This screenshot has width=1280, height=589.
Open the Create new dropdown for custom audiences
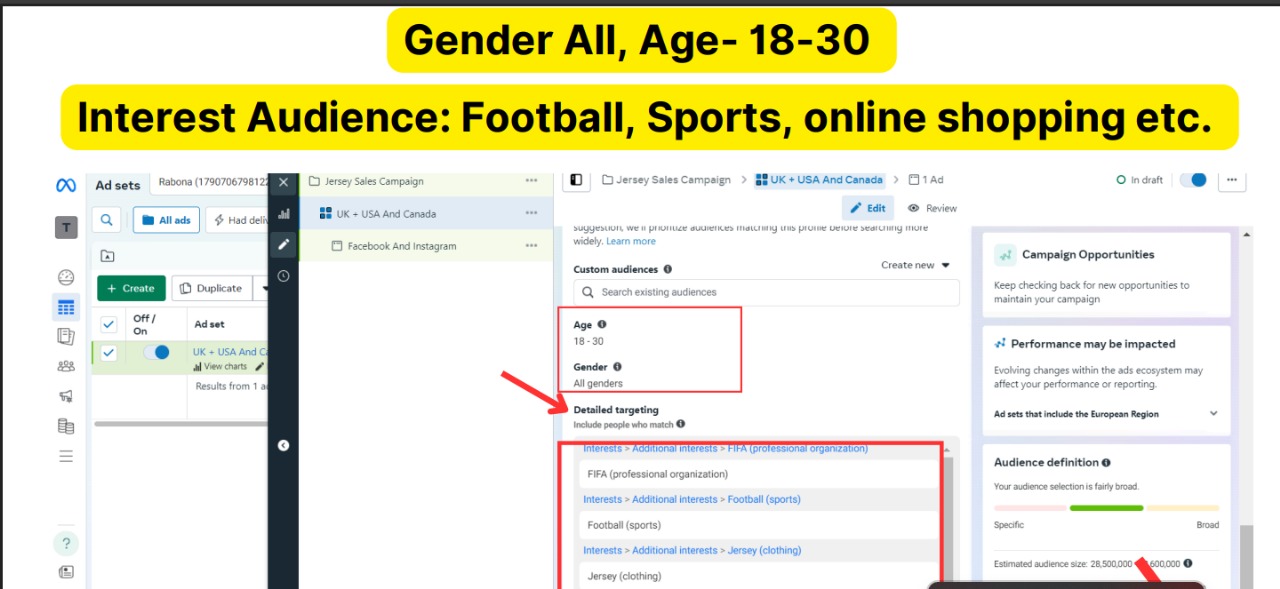pos(915,265)
